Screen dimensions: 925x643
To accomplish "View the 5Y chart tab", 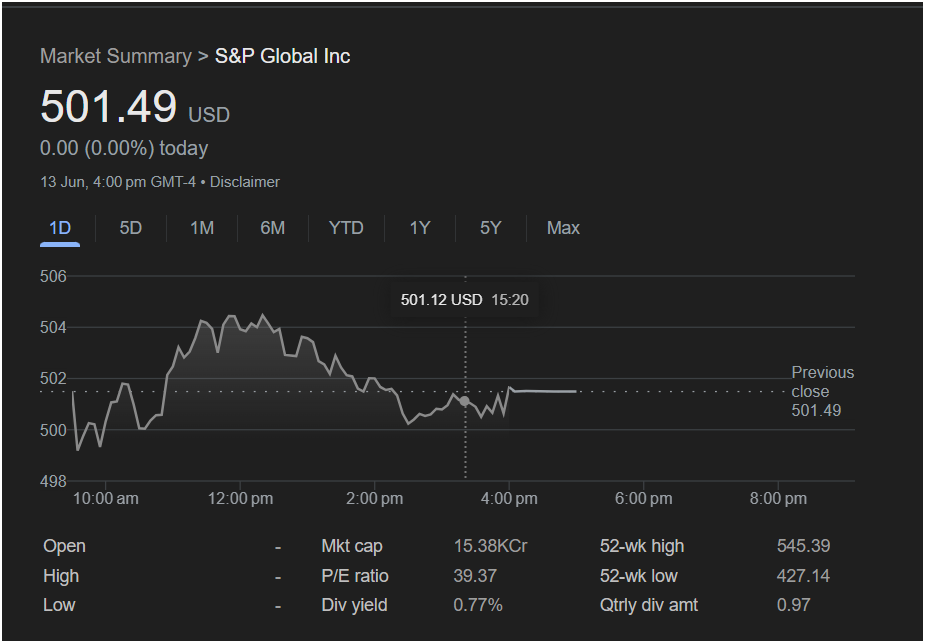I will click(490, 228).
